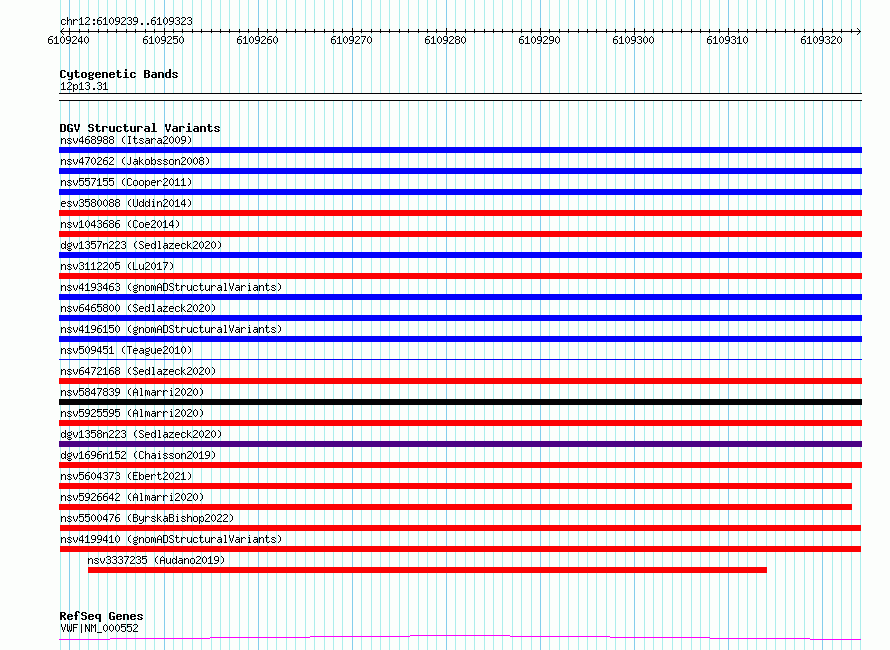Click the RefSeq Genes track title
890x650 pixels.
click(x=101, y=616)
